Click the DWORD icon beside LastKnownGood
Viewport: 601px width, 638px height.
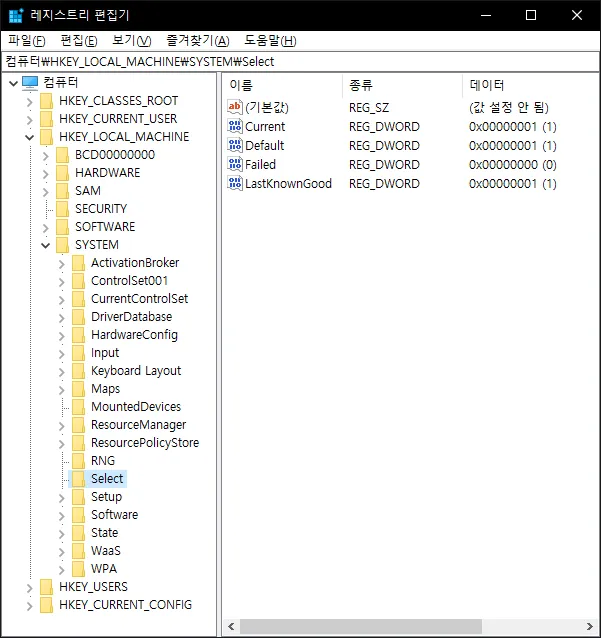(x=235, y=183)
